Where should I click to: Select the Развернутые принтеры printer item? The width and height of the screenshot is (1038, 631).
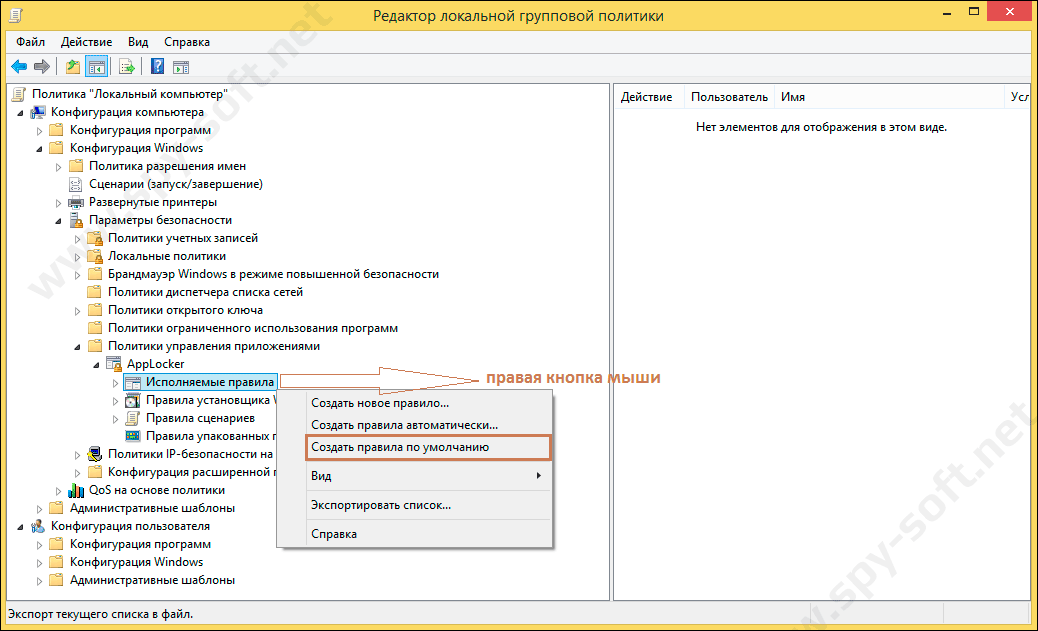139,202
